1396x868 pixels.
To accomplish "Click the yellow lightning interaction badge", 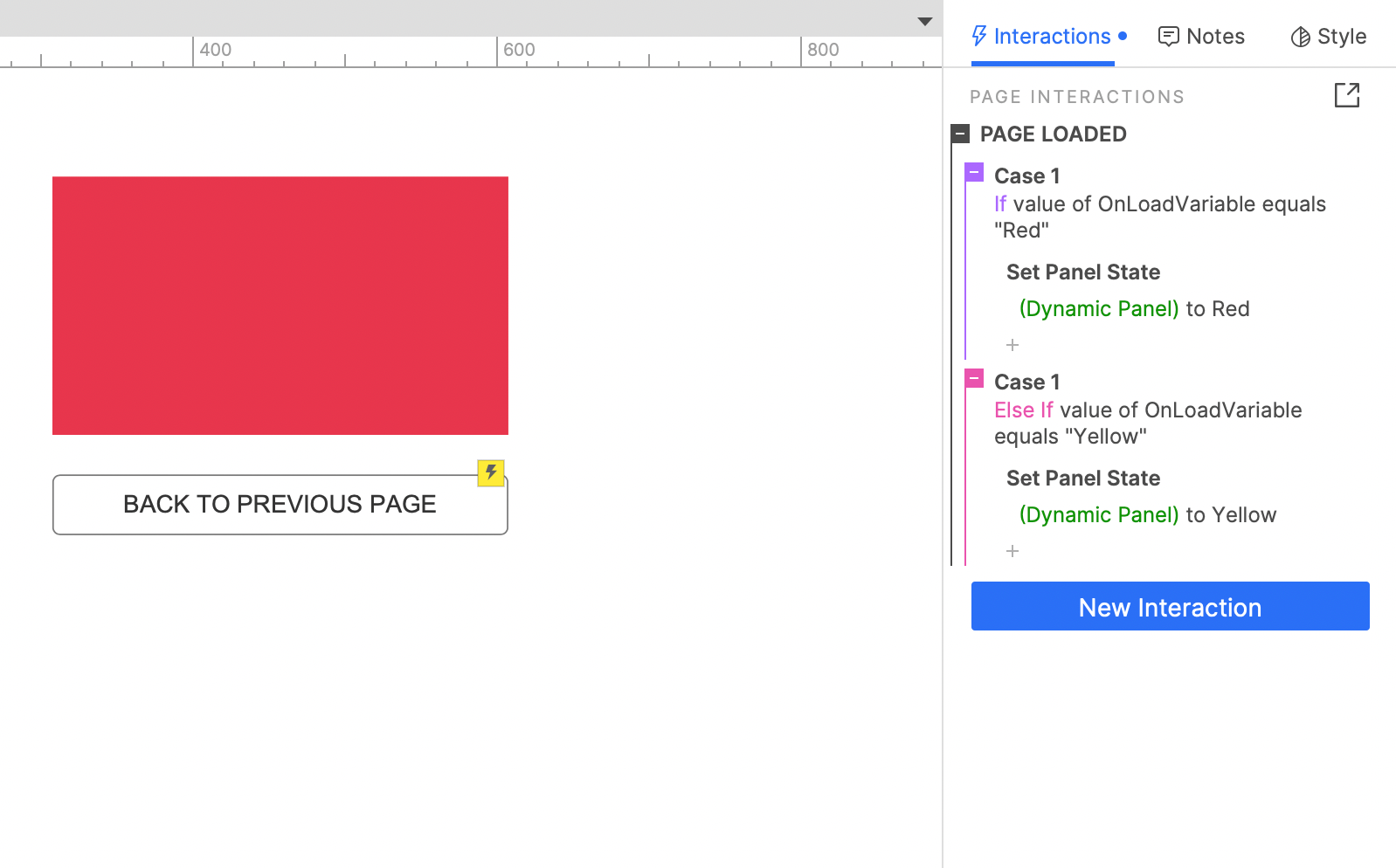I will click(x=491, y=473).
